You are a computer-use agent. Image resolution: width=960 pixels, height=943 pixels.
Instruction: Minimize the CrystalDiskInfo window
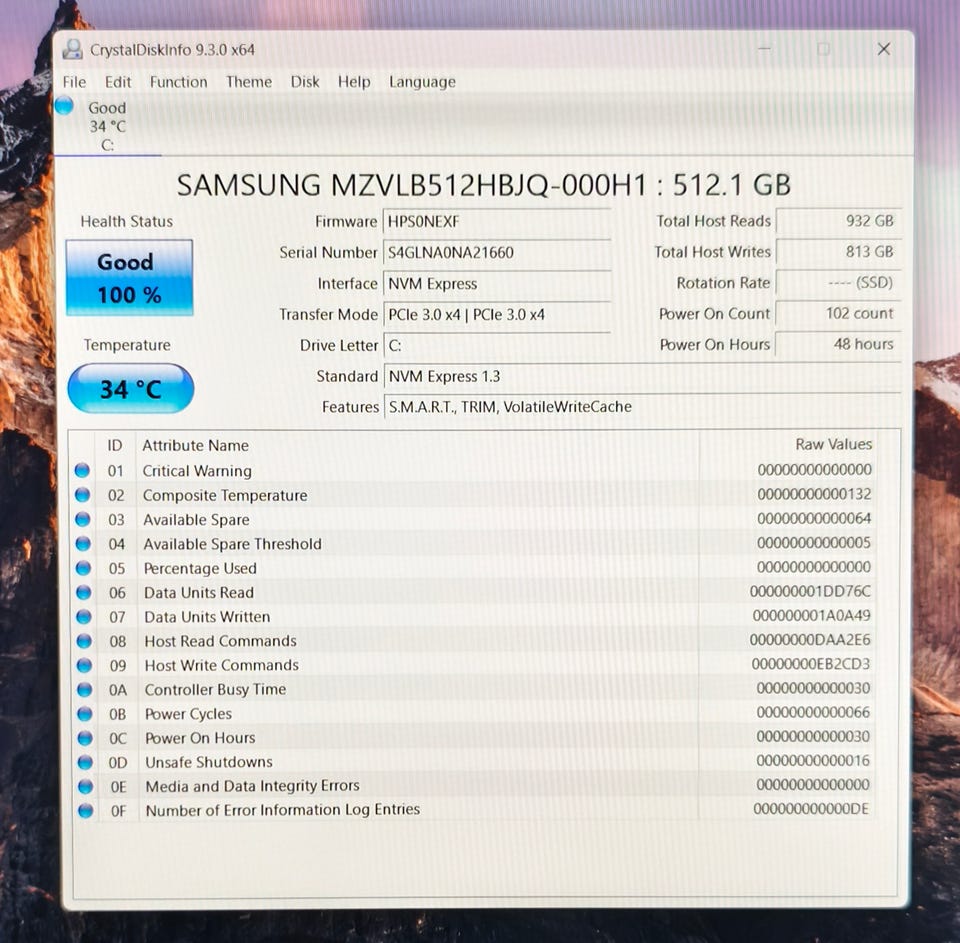764,49
